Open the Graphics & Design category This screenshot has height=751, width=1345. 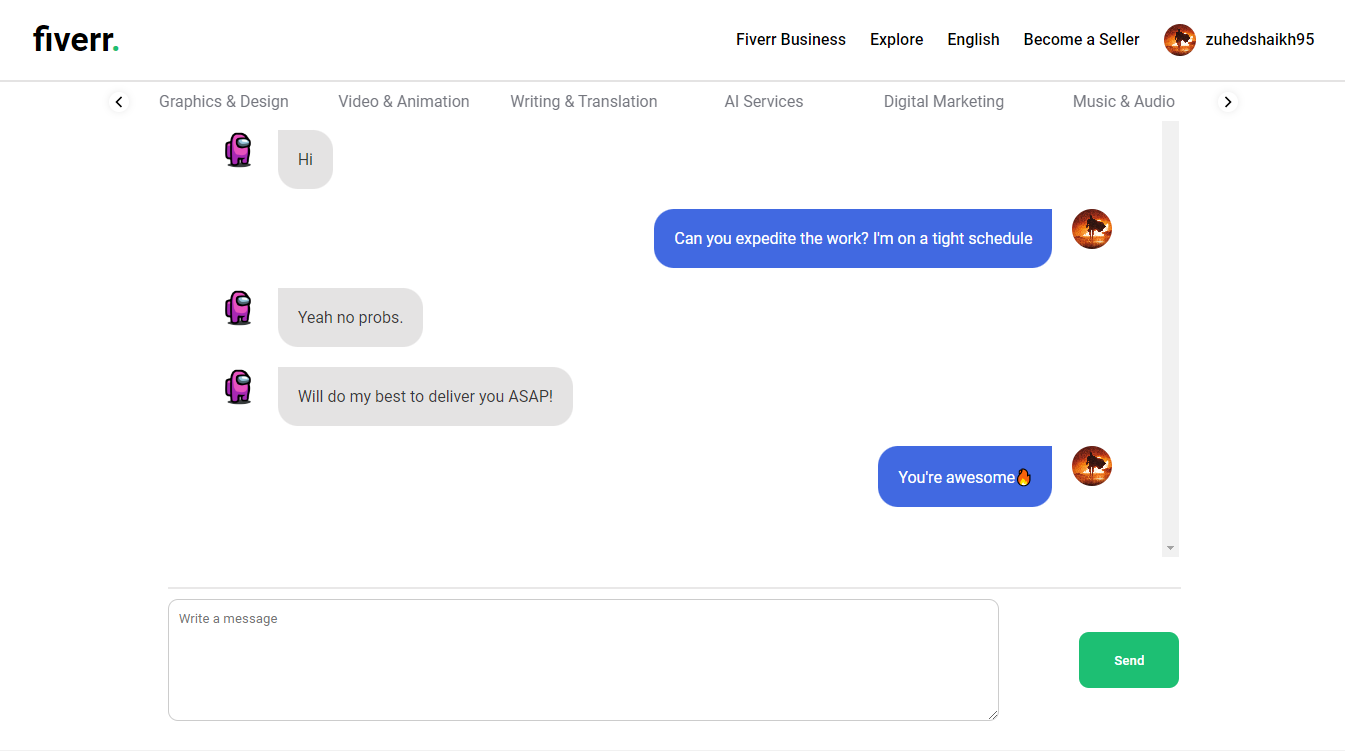point(224,101)
